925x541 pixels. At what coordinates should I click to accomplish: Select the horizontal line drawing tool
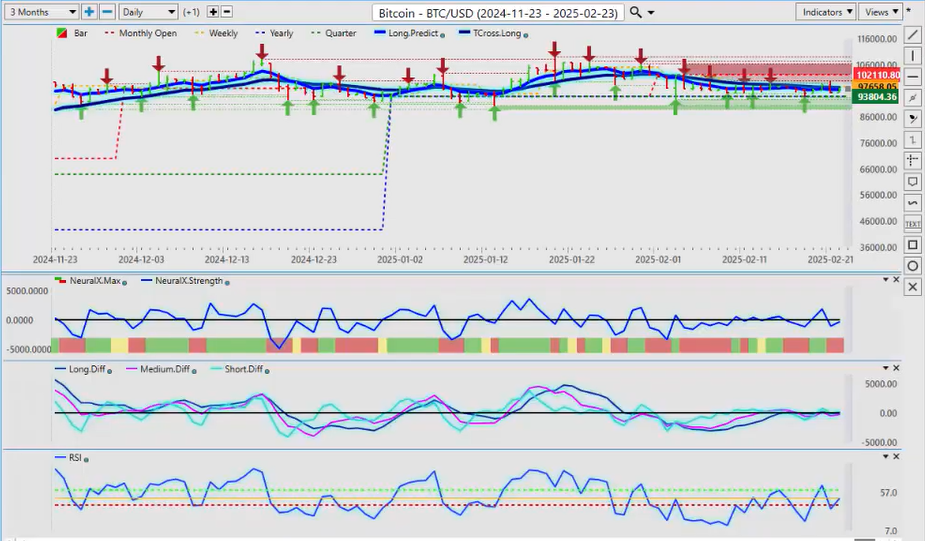pyautogui.click(x=913, y=77)
